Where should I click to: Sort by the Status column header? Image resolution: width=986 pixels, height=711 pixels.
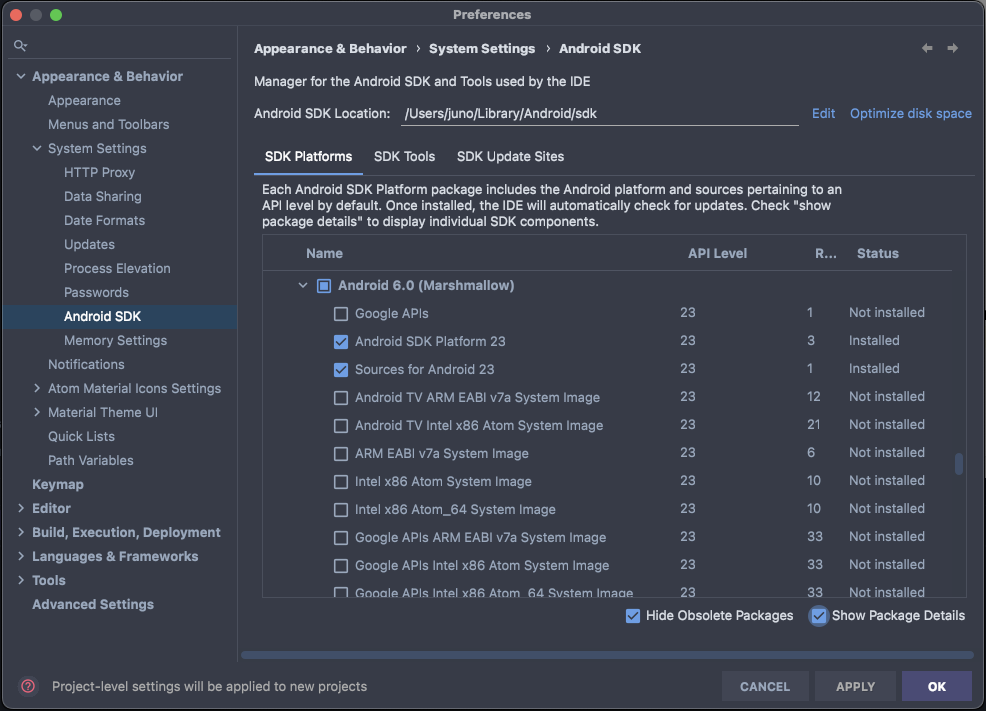[x=877, y=253]
